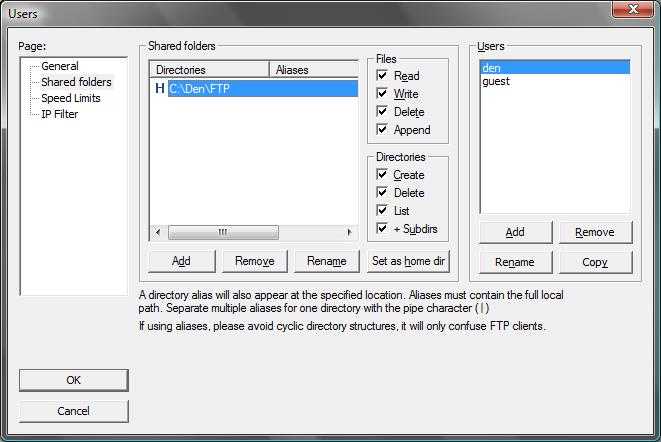661x442 pixels.
Task: Toggle the Append checkbox
Action: pyautogui.click(x=382, y=129)
